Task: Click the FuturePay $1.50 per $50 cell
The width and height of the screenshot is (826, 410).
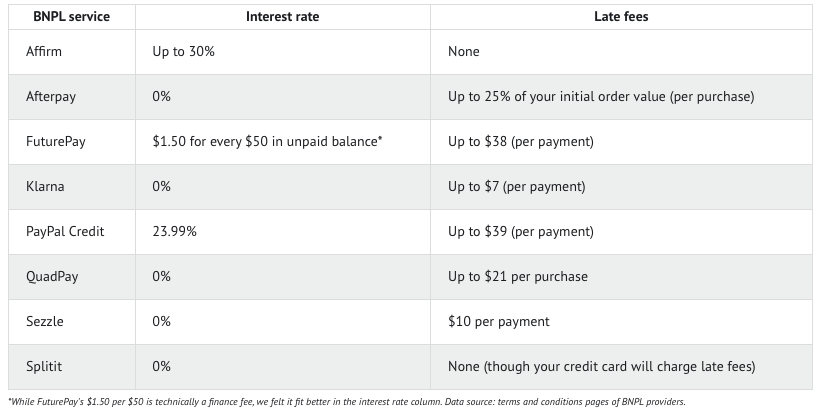Action: pos(283,142)
